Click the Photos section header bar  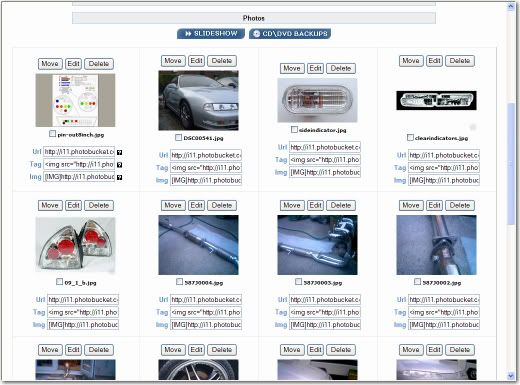pos(254,18)
